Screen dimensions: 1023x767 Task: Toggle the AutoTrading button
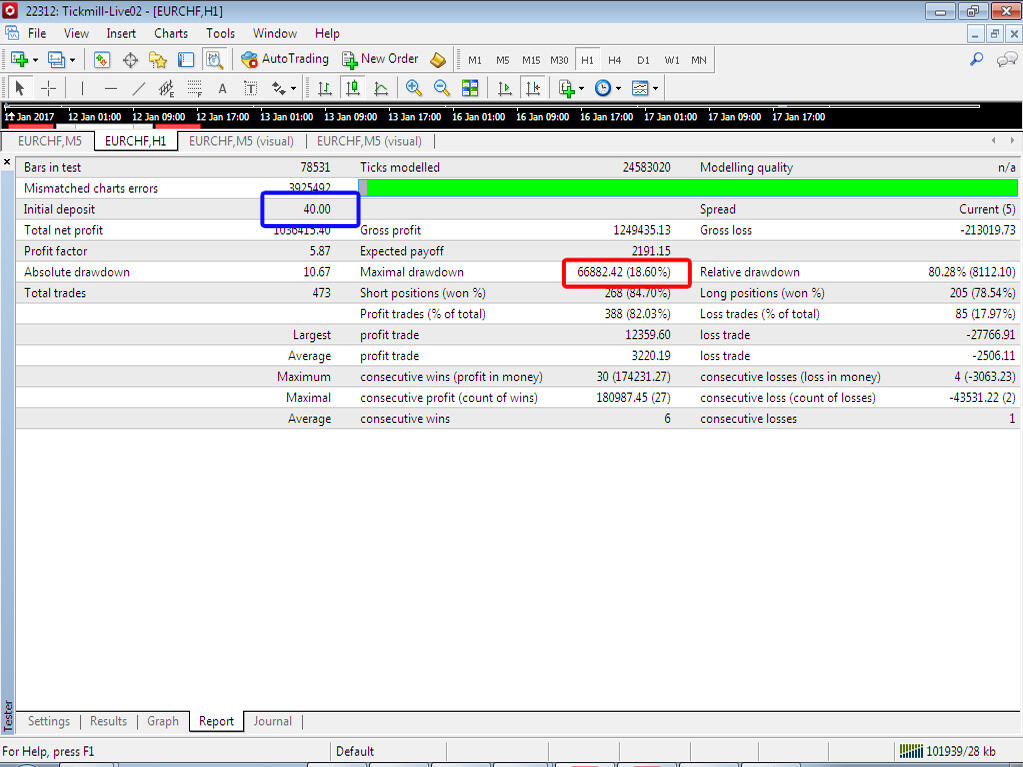(284, 59)
